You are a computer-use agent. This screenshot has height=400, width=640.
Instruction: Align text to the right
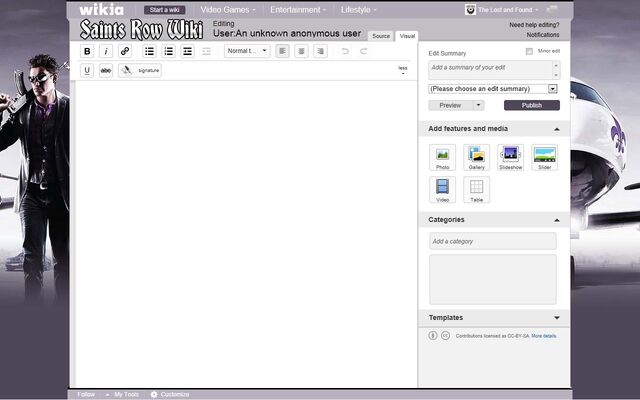coord(320,51)
